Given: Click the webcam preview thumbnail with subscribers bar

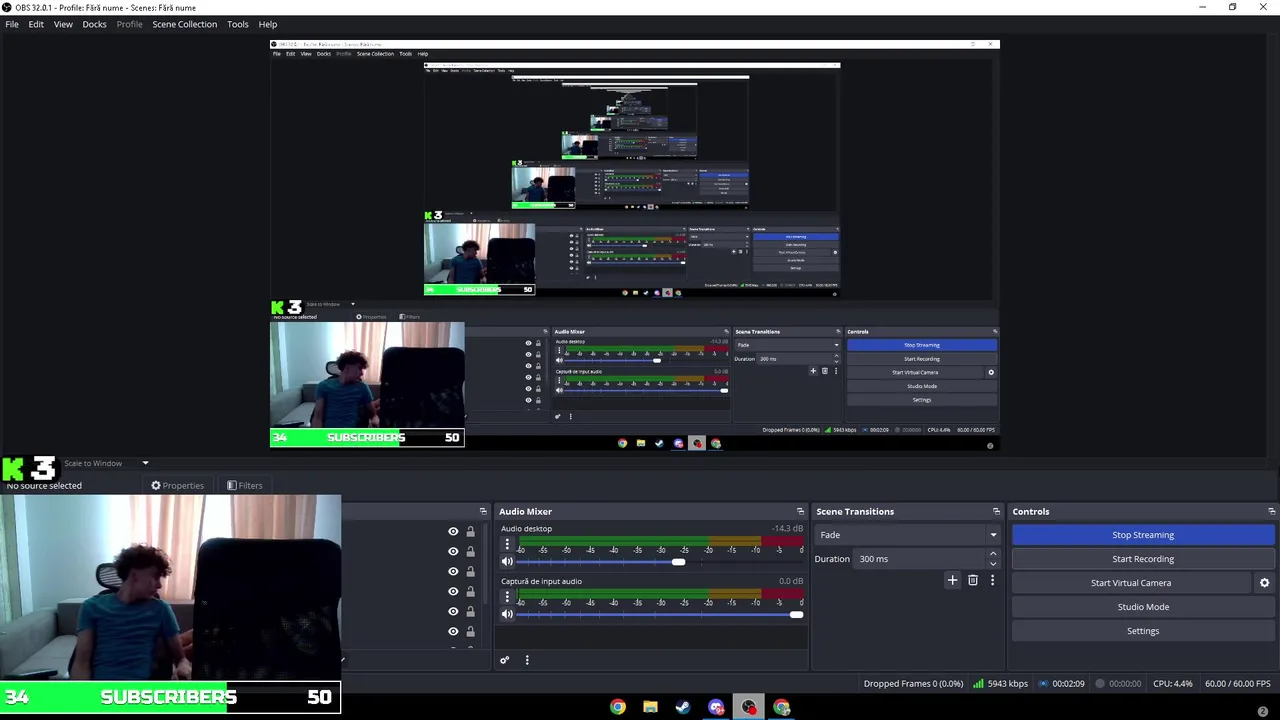Looking at the screenshot, I should [x=170, y=604].
